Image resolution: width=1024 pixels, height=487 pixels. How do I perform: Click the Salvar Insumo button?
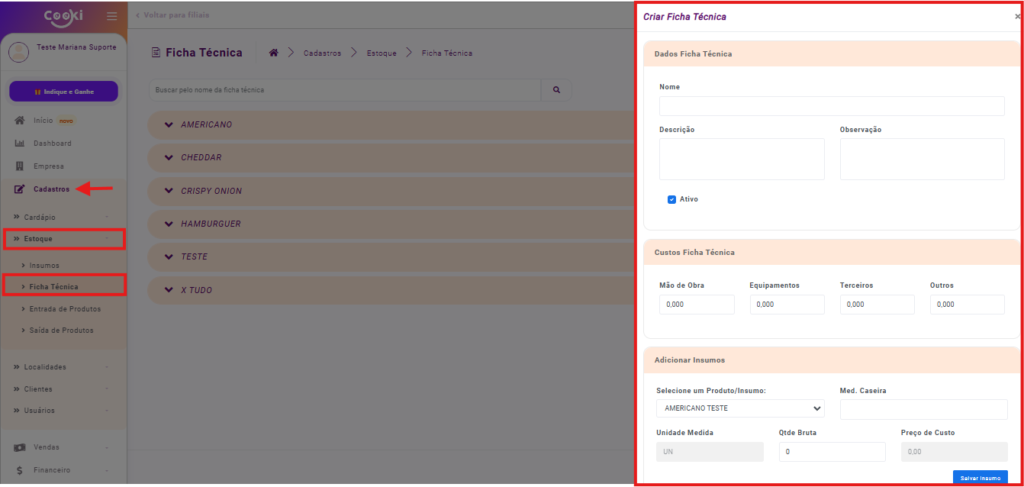[x=979, y=477]
